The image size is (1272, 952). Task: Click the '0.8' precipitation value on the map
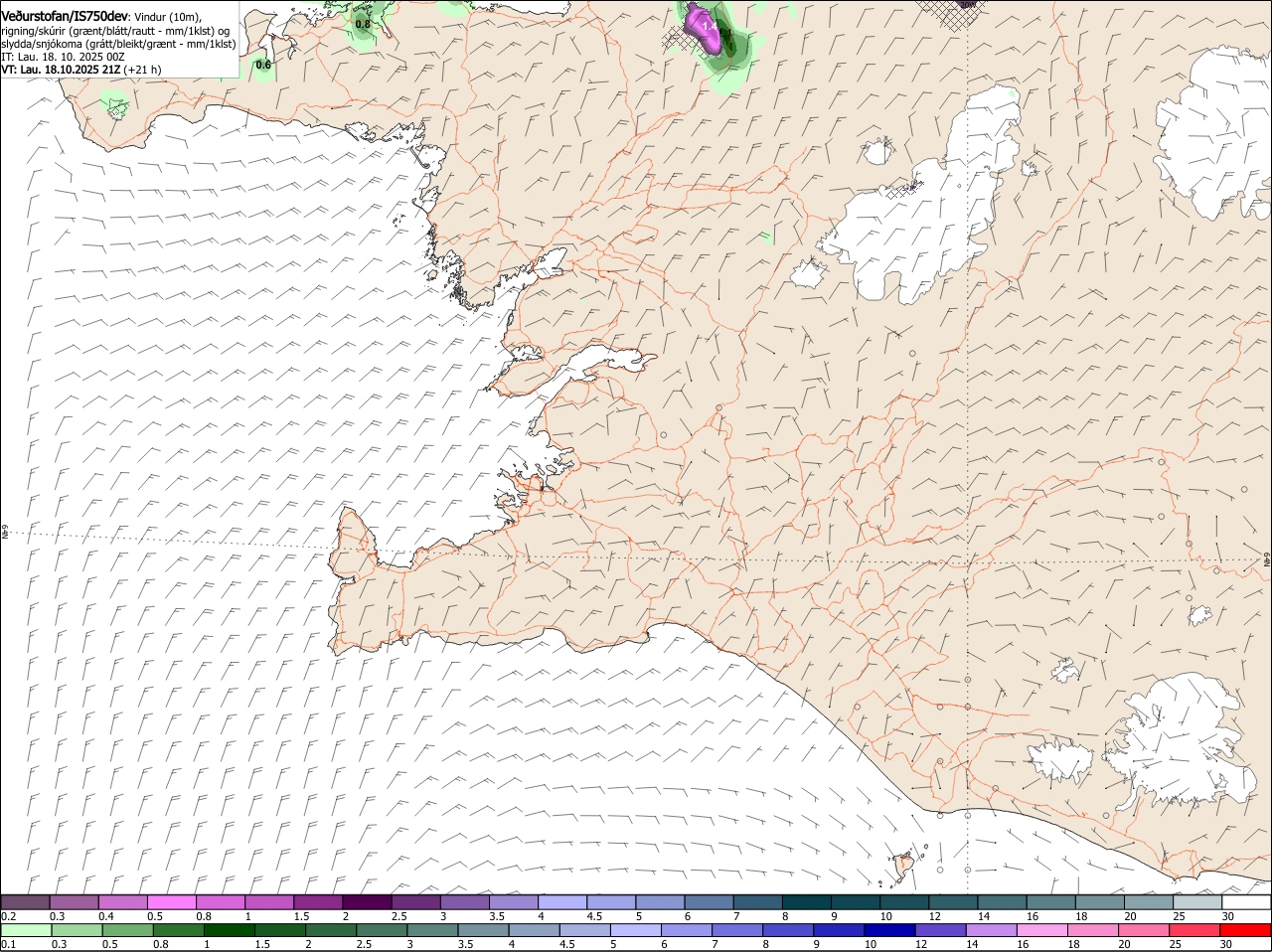(x=363, y=24)
